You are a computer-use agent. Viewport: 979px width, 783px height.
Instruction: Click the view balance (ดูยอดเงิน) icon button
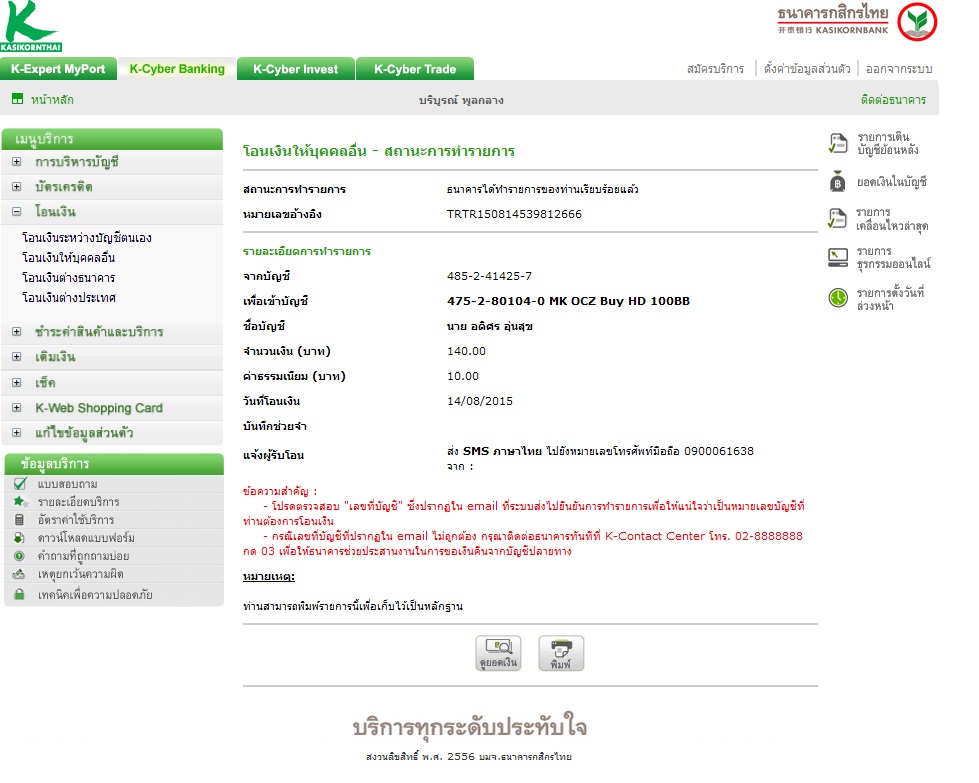[498, 653]
